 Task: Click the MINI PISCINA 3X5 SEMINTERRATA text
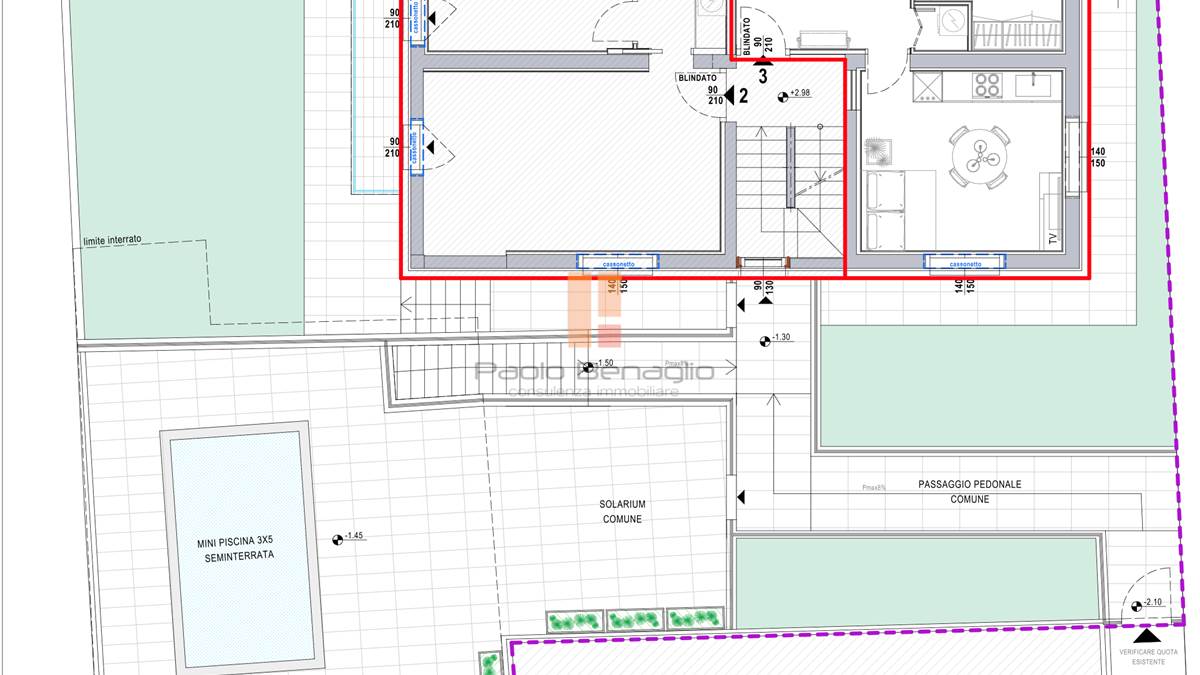pos(235,549)
